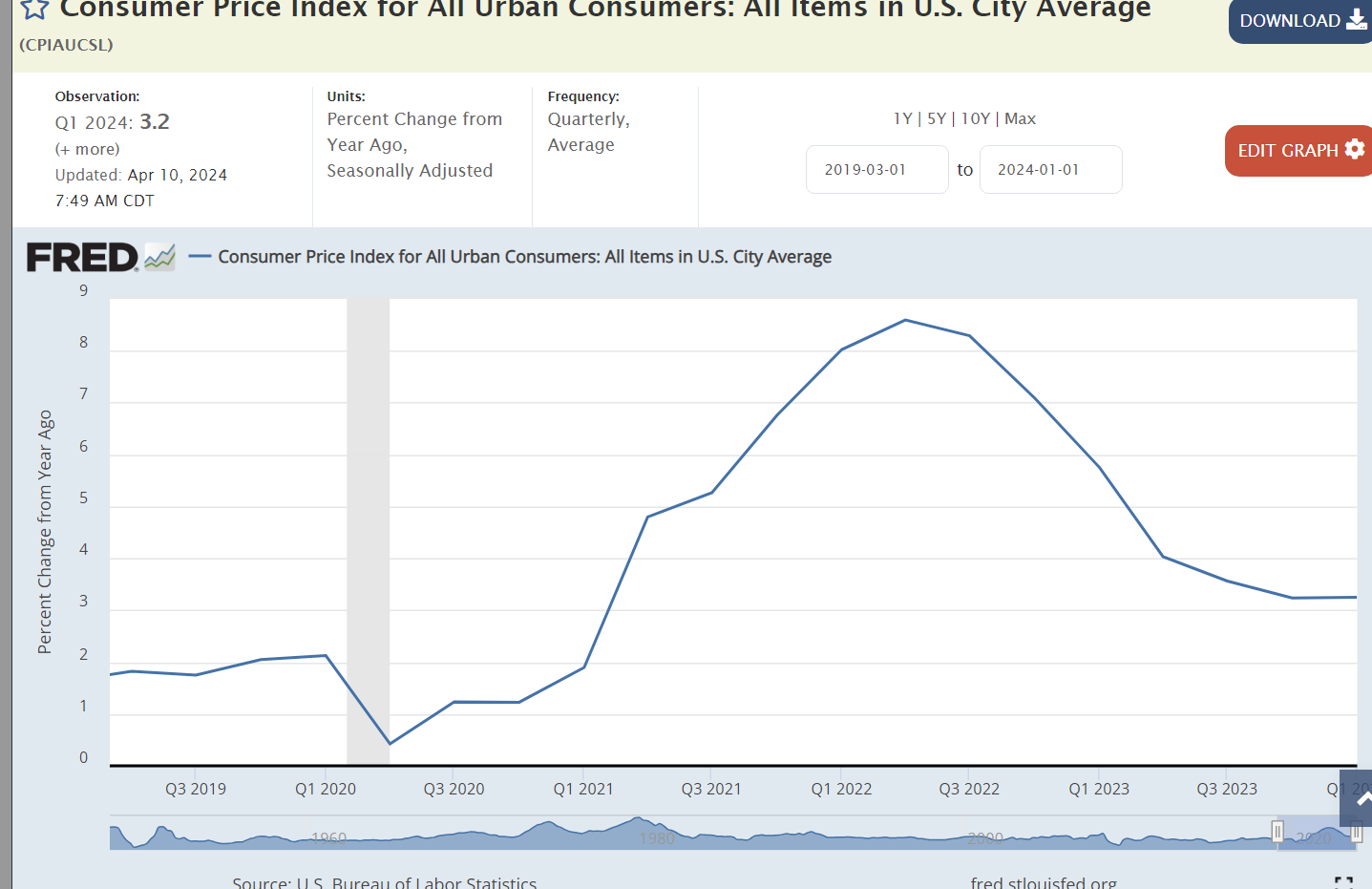The image size is (1372, 889).
Task: Click the favorite star icon beside the title
Action: [34, 9]
